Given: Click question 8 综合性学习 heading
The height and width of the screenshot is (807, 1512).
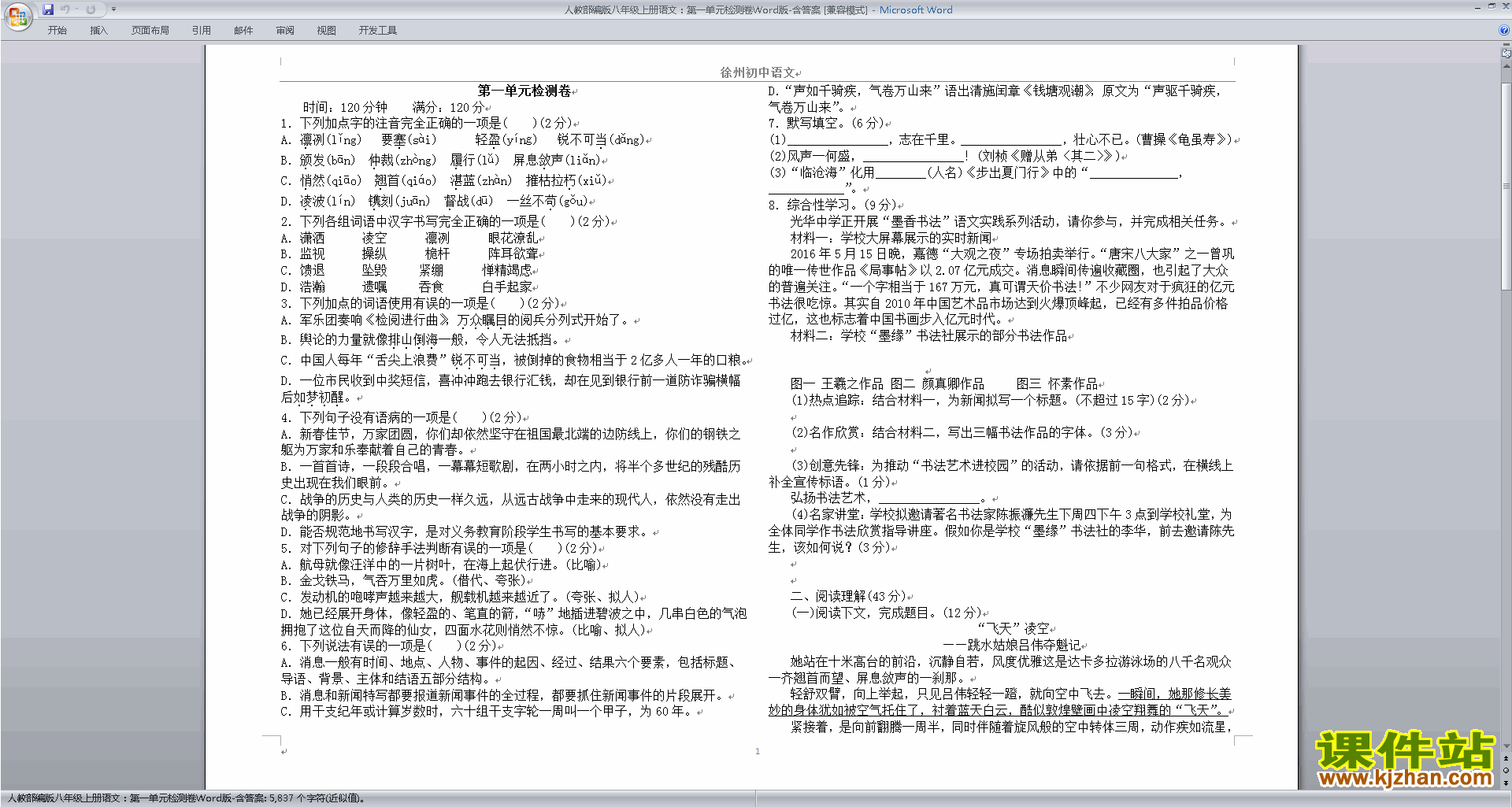Looking at the screenshot, I should (833, 205).
